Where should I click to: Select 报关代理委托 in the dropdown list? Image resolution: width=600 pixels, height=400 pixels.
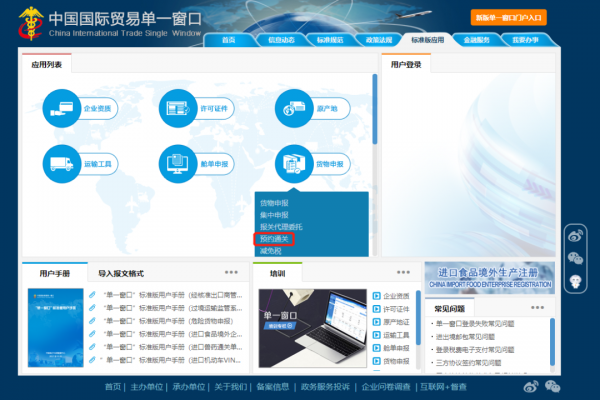[x=279, y=226]
